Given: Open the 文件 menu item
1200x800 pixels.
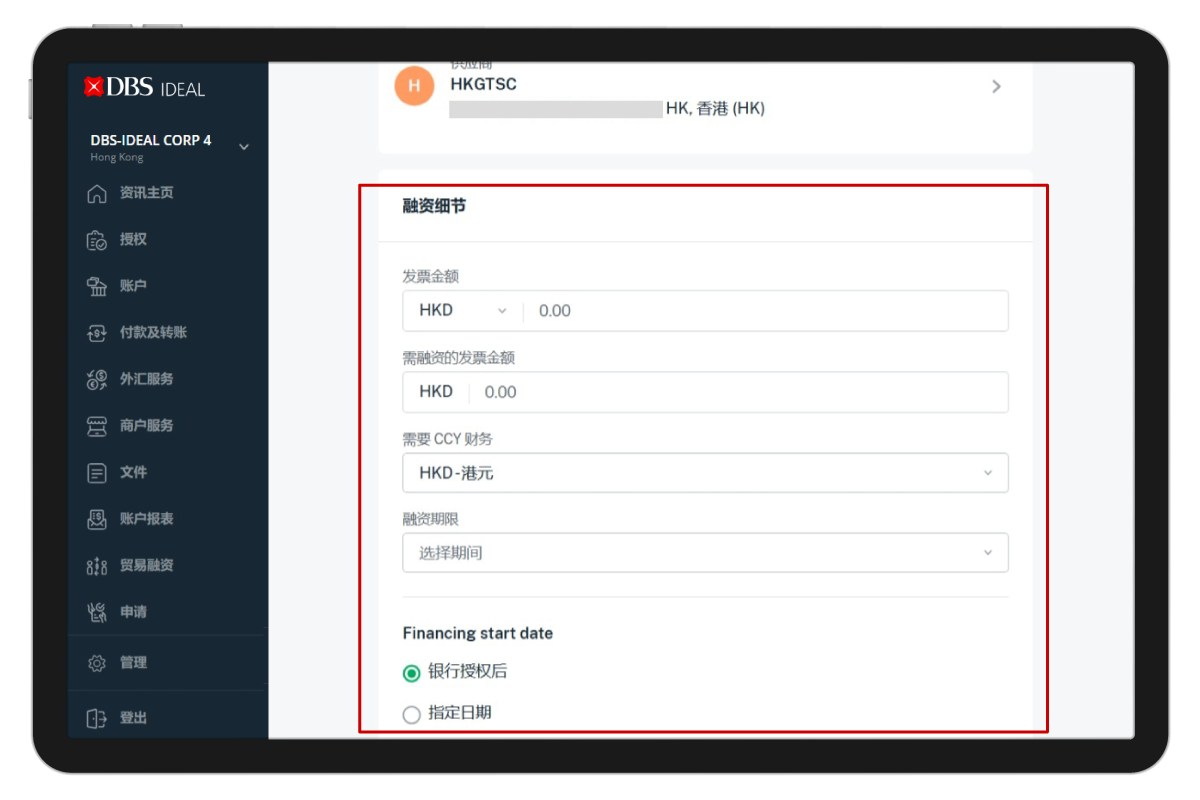Looking at the screenshot, I should pos(133,472).
